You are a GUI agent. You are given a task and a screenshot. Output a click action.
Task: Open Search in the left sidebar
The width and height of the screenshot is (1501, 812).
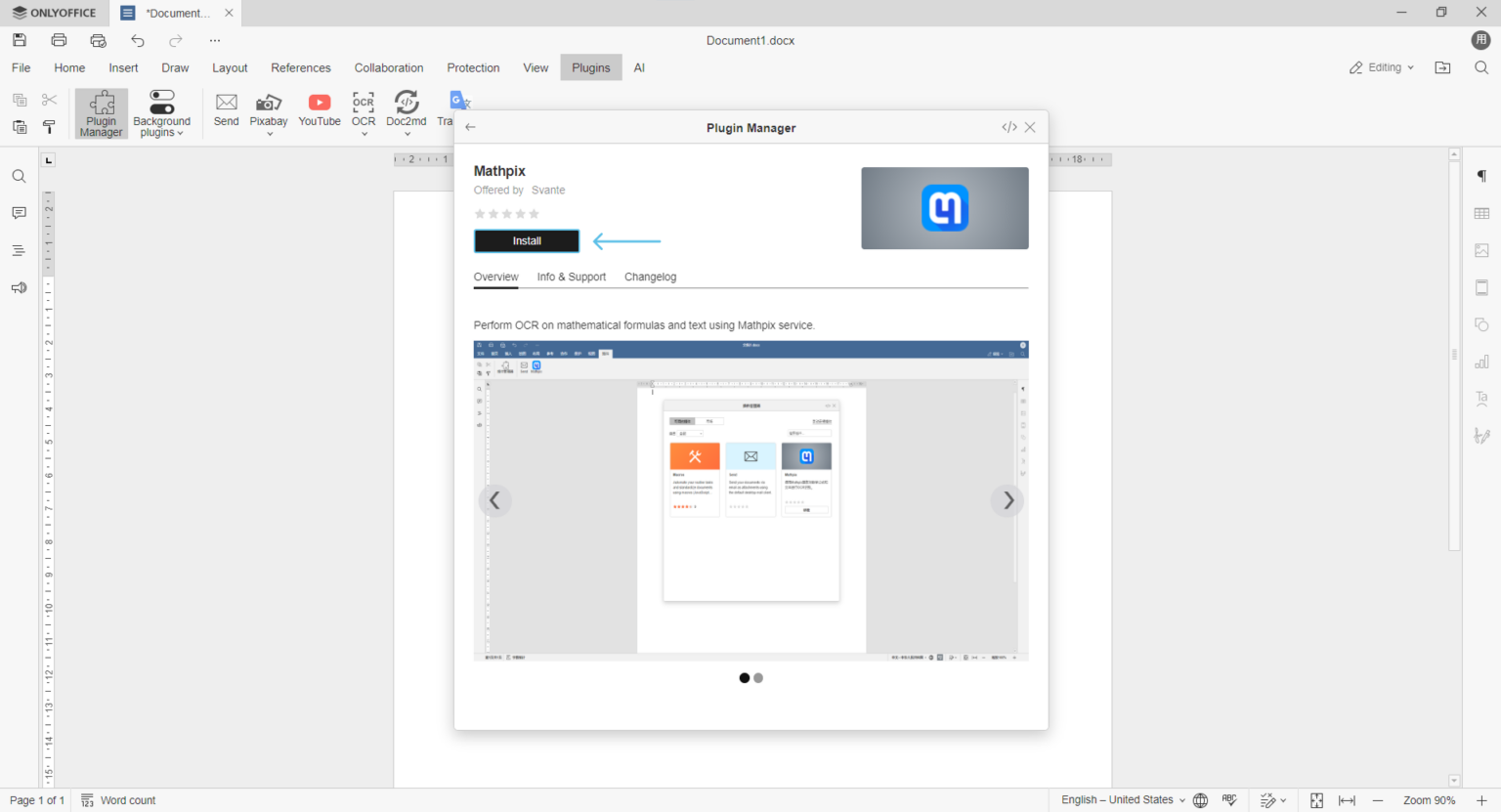tap(18, 176)
